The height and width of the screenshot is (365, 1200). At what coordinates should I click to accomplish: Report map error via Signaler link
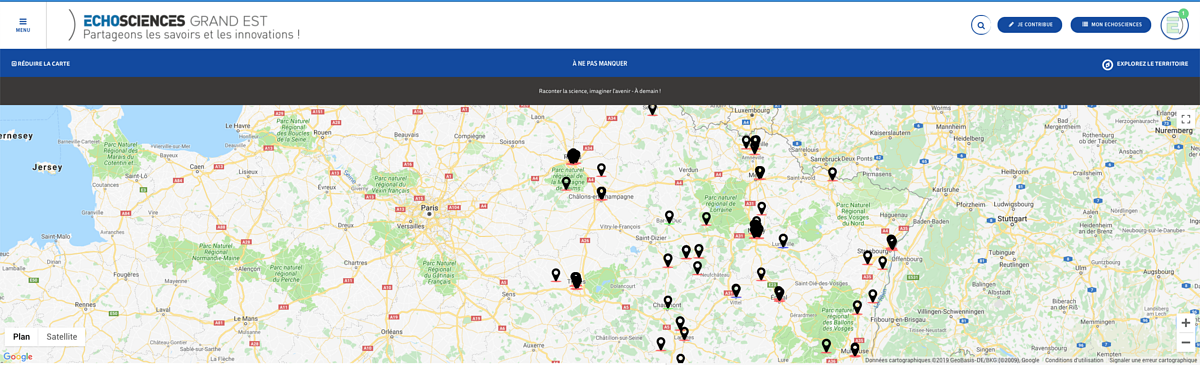click(x=1152, y=360)
